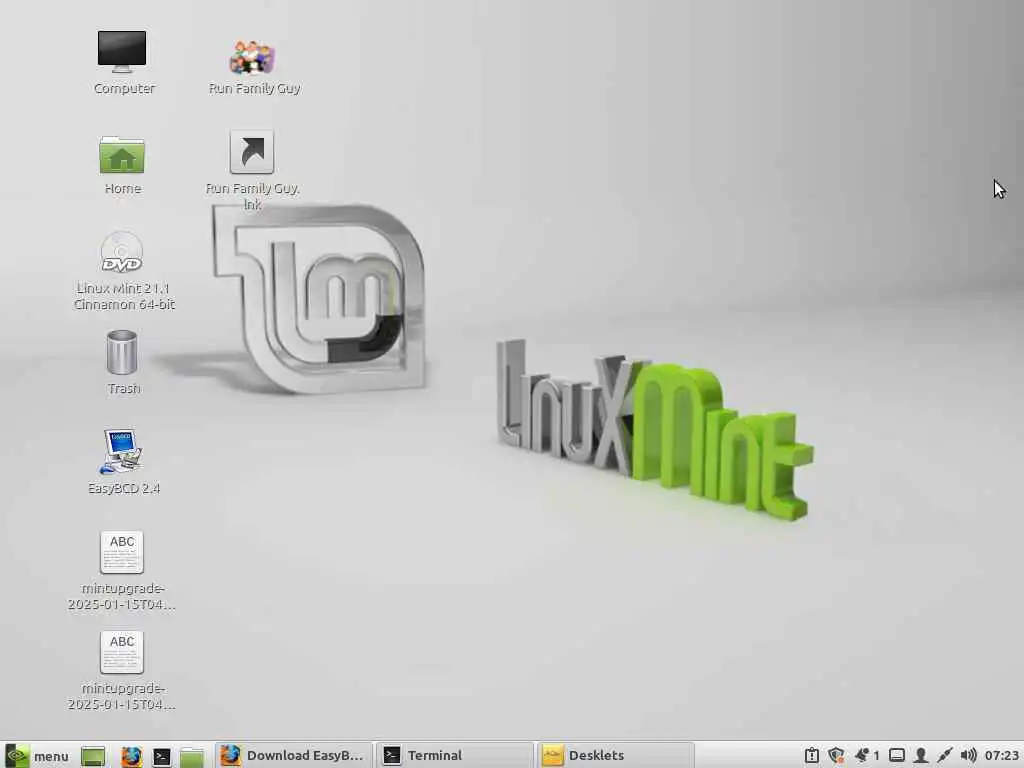Screen dimensions: 1024x768
Task: Open the Mint menu button
Action: pyautogui.click(x=37, y=756)
